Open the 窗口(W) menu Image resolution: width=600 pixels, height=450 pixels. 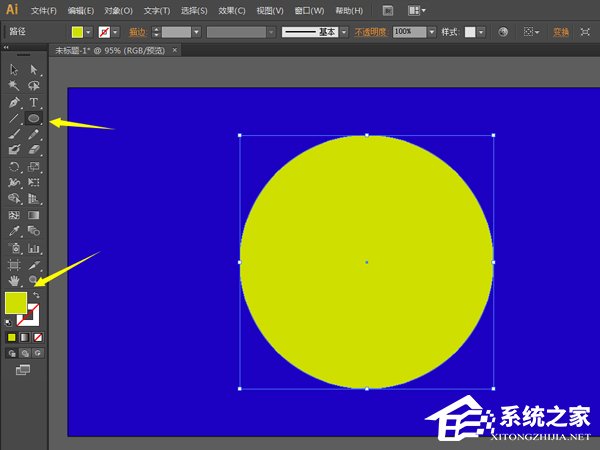coord(309,11)
